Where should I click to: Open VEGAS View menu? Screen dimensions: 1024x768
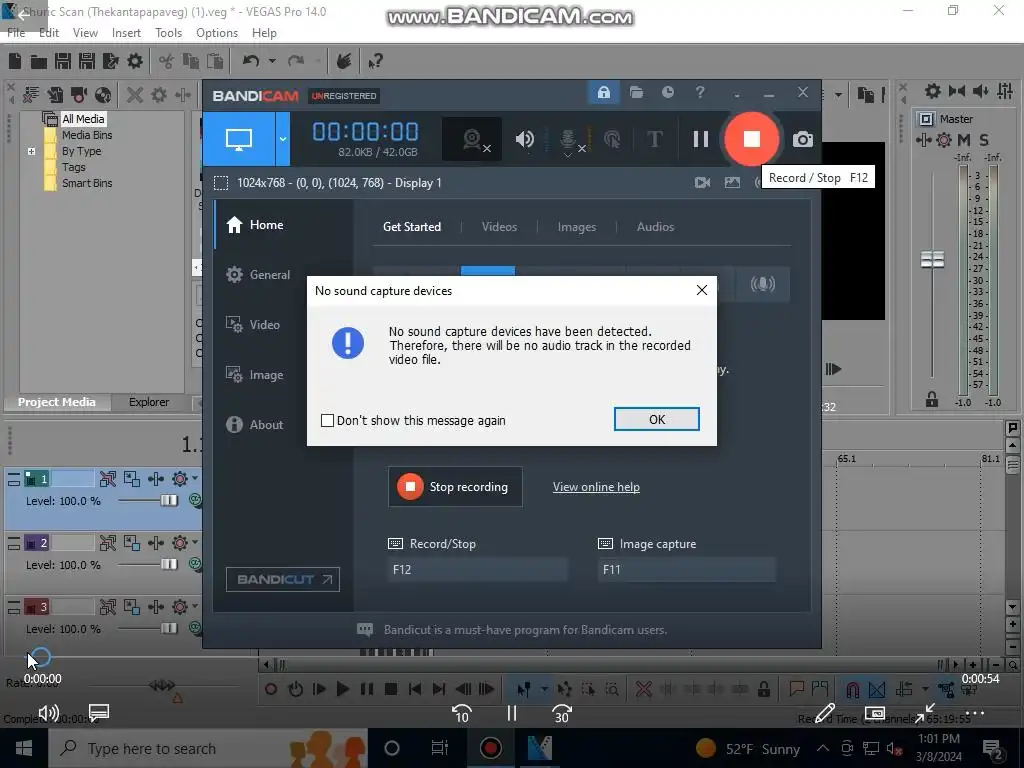click(x=85, y=33)
